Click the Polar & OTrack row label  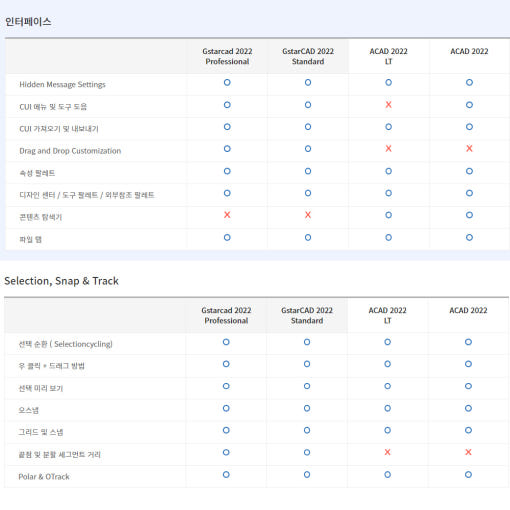(44, 477)
